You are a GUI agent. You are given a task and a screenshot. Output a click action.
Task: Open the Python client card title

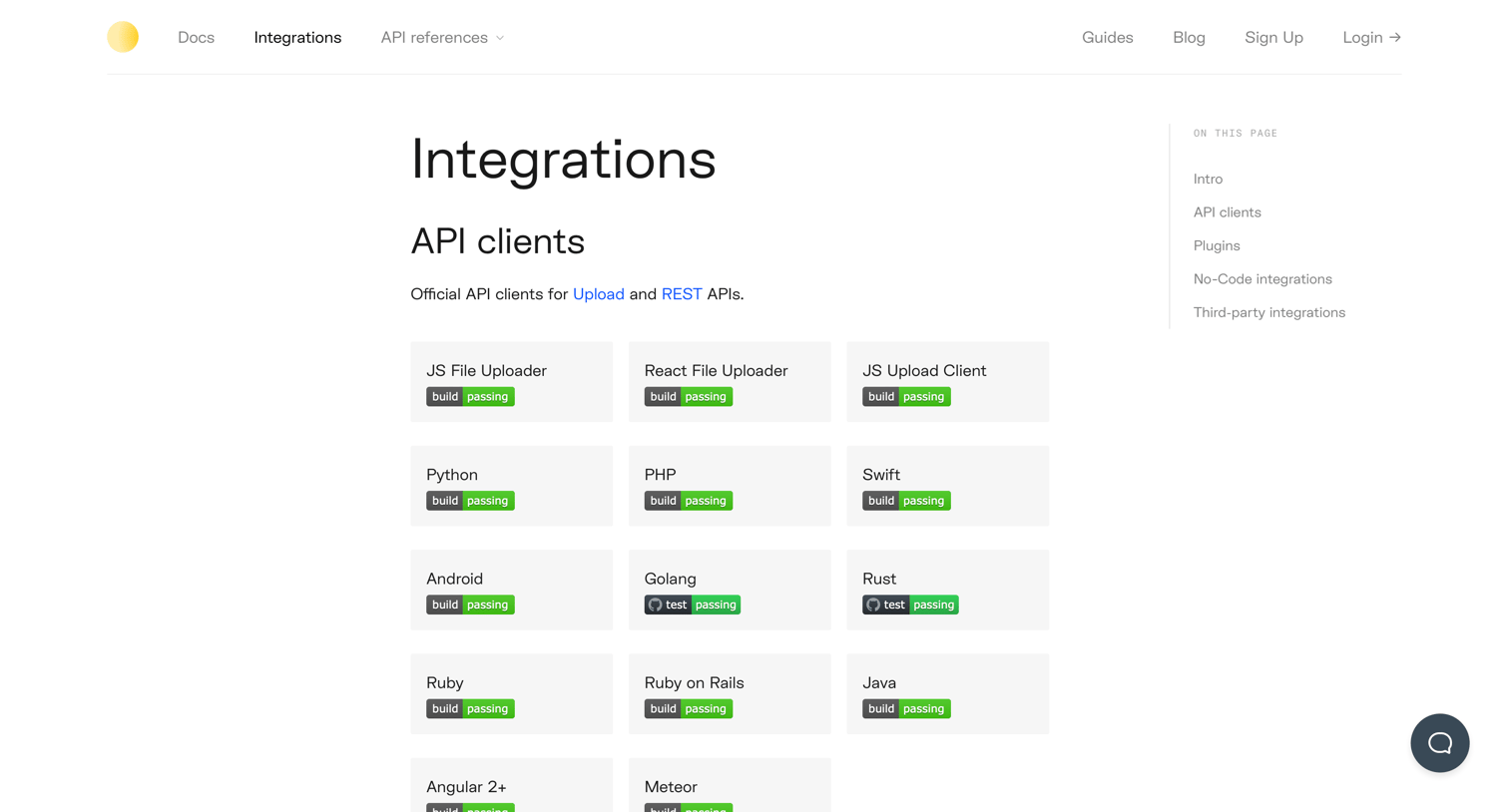452,475
